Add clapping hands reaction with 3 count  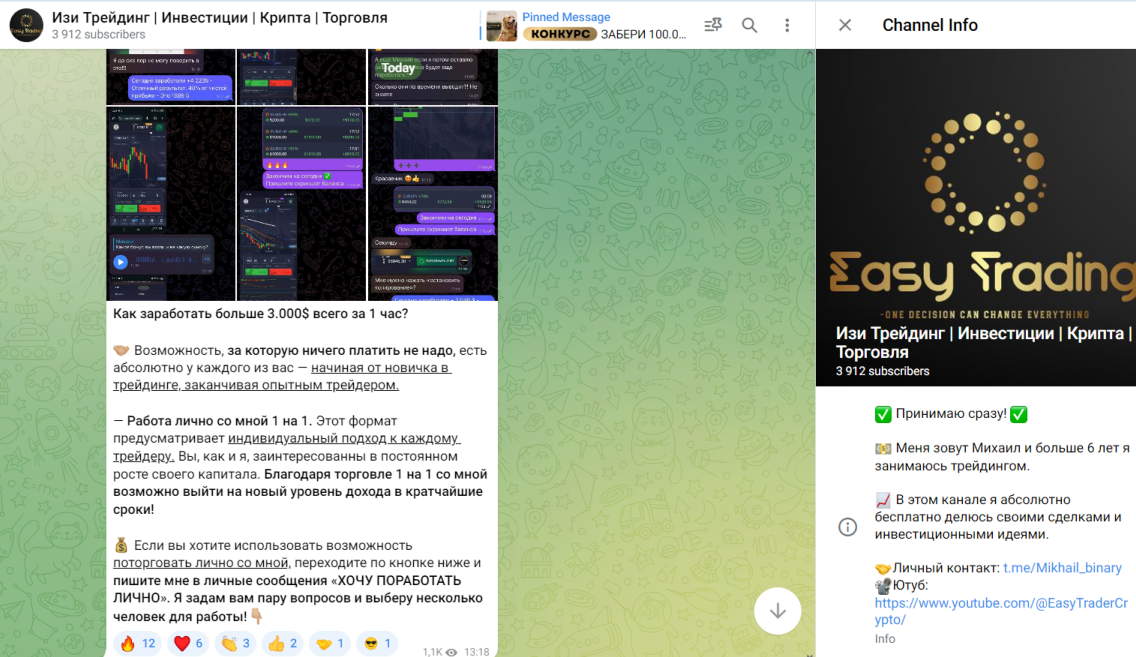click(235, 643)
